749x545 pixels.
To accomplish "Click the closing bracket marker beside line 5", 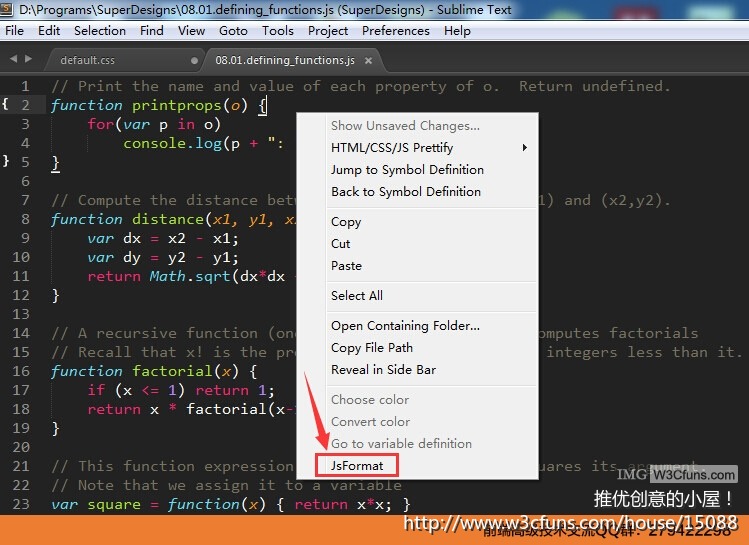I will point(5,160).
